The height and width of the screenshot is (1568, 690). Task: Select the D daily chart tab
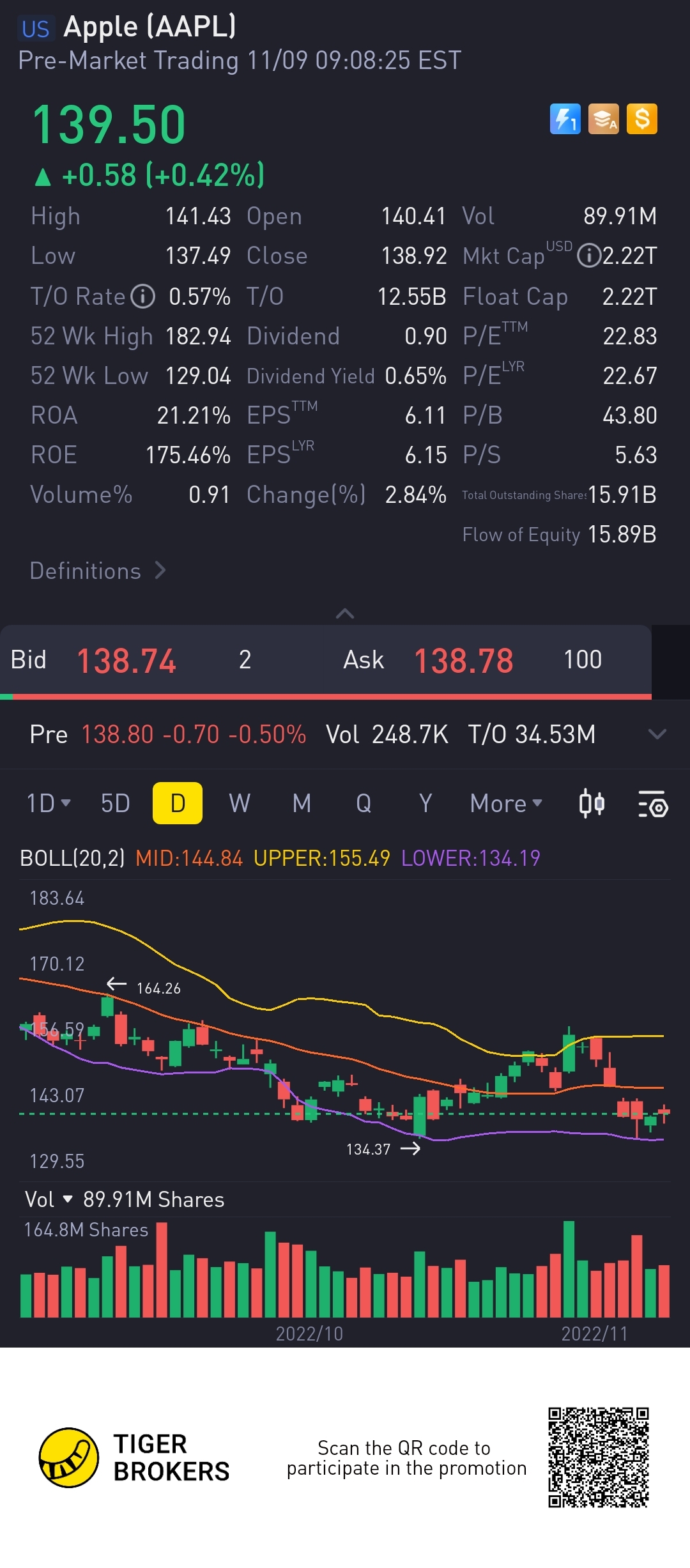coord(178,803)
